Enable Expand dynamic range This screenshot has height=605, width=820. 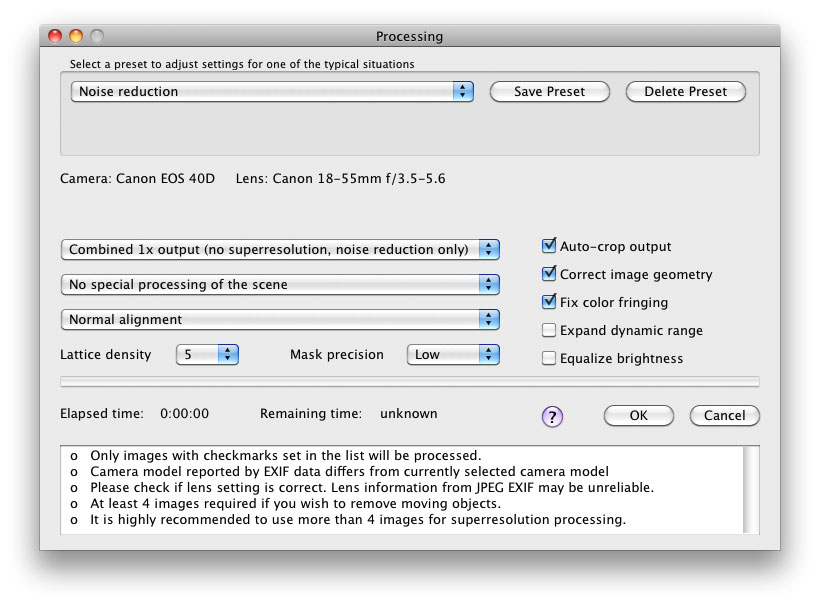point(549,330)
